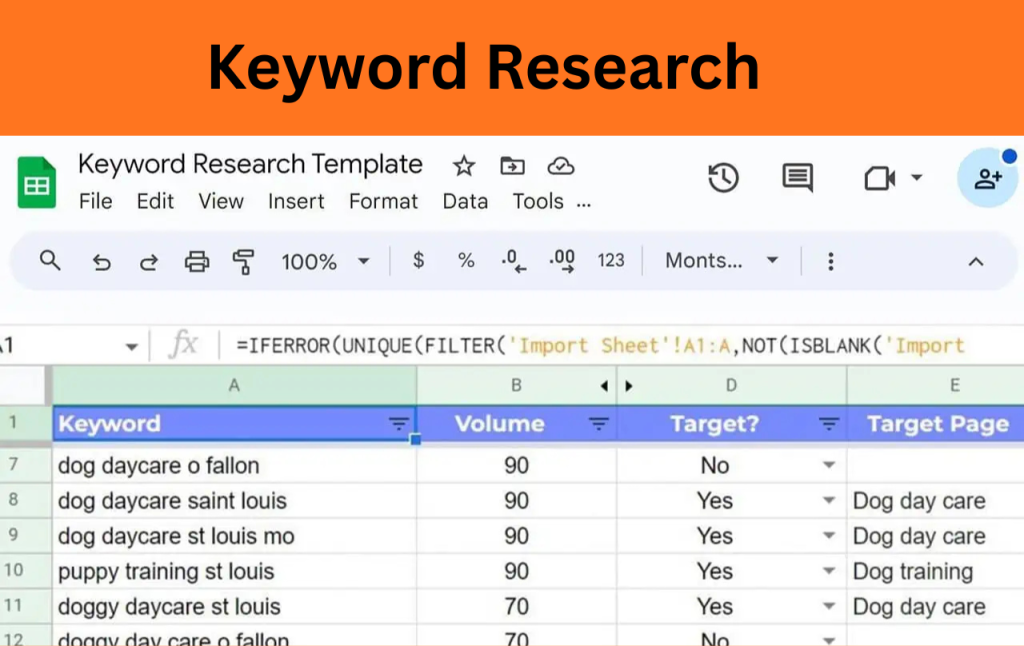Click the search magnifier icon in toolbar
Viewport: 1024px width, 646px height.
click(50, 261)
